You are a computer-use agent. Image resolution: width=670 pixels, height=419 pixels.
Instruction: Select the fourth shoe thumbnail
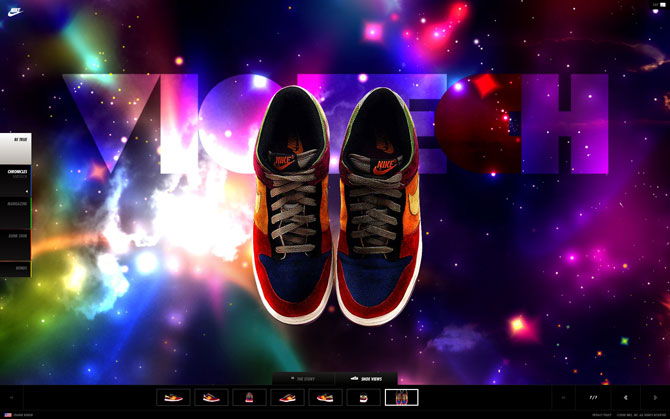click(x=287, y=398)
